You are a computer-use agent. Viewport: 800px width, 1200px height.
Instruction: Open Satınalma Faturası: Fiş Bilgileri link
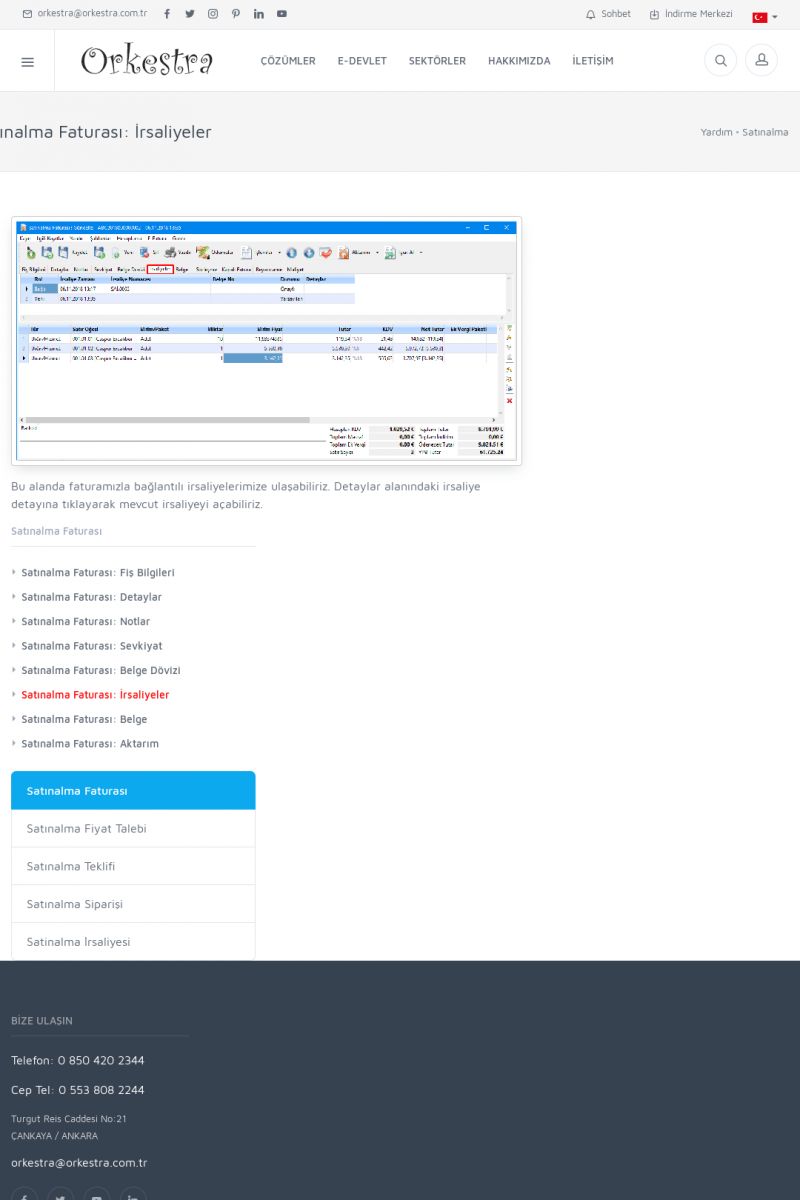(98, 573)
